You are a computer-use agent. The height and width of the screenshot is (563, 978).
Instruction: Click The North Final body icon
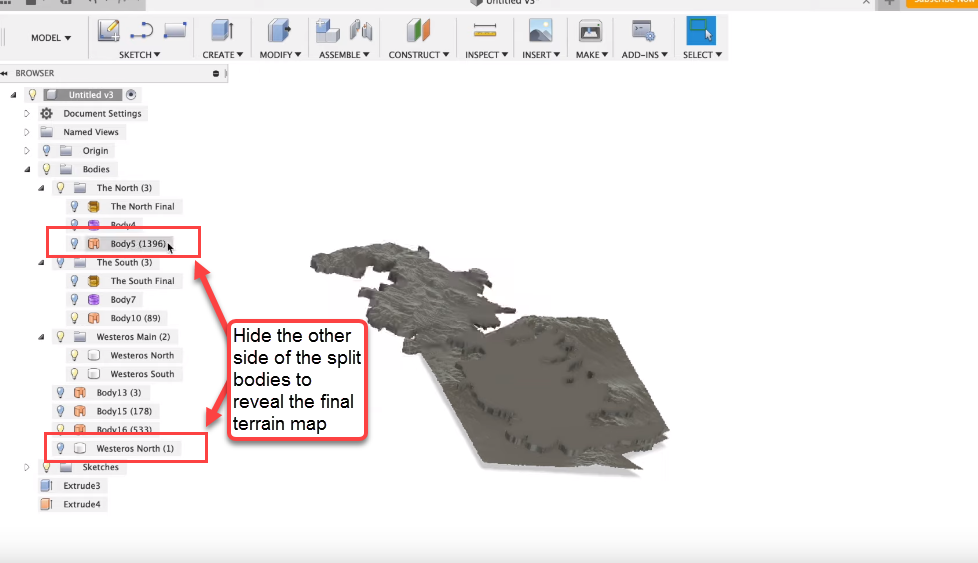click(x=94, y=206)
